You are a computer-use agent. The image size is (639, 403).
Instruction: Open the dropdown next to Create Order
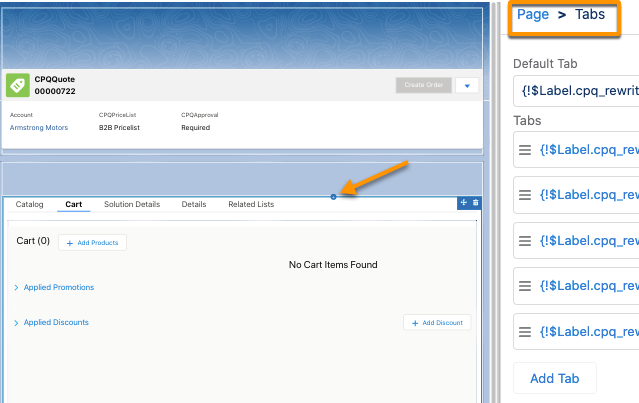467,86
